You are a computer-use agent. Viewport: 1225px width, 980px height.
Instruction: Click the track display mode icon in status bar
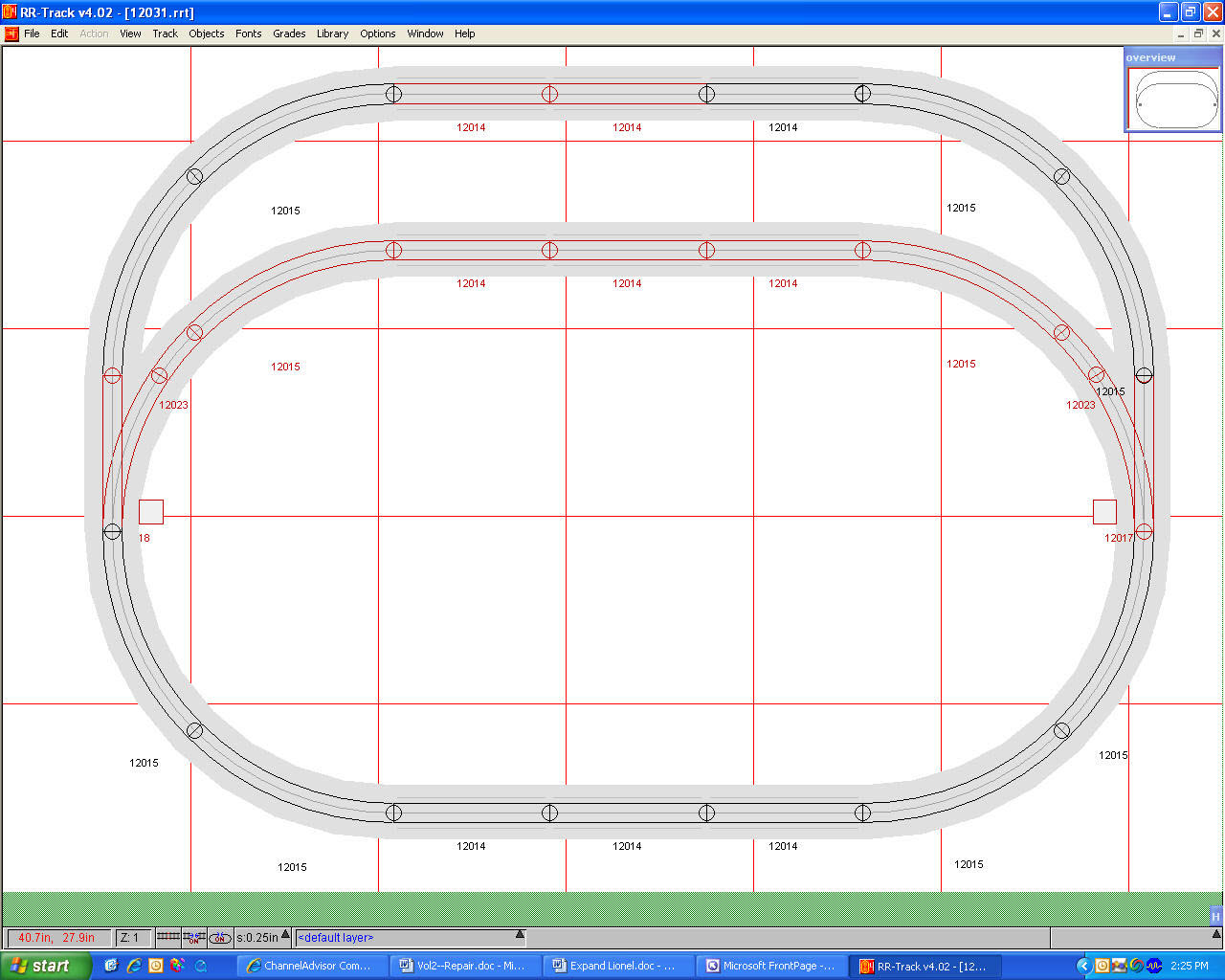[167, 938]
